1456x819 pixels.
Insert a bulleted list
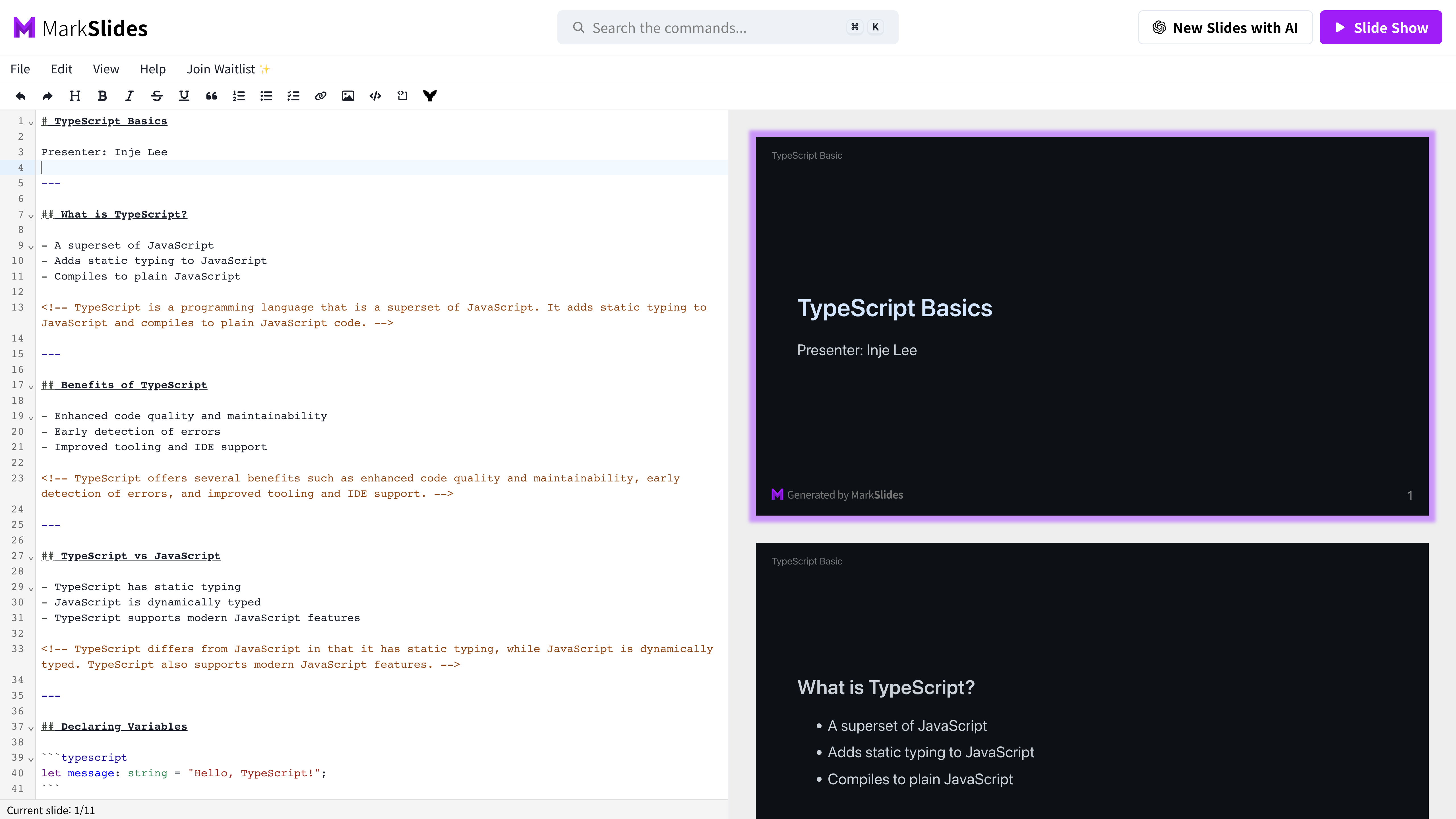pos(266,96)
